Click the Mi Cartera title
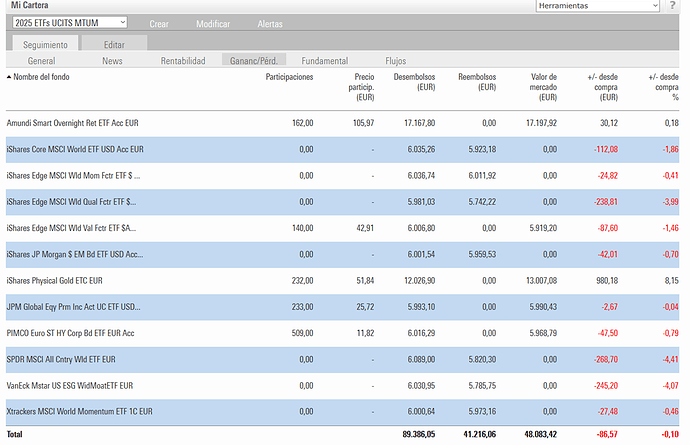The height and width of the screenshot is (445, 690). coord(29,5)
